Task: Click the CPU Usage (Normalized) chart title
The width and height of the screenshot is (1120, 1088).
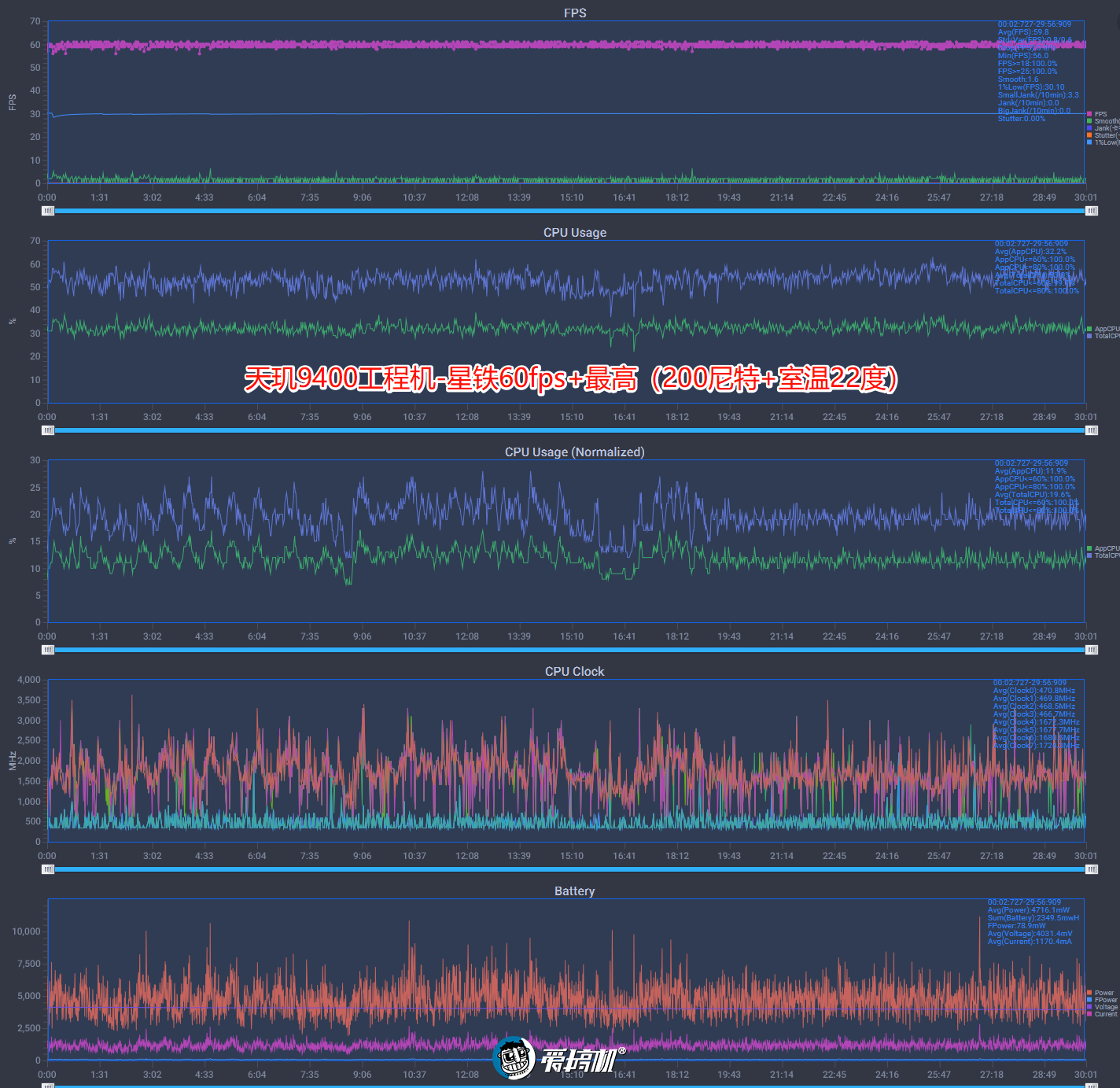Action: pyautogui.click(x=575, y=452)
